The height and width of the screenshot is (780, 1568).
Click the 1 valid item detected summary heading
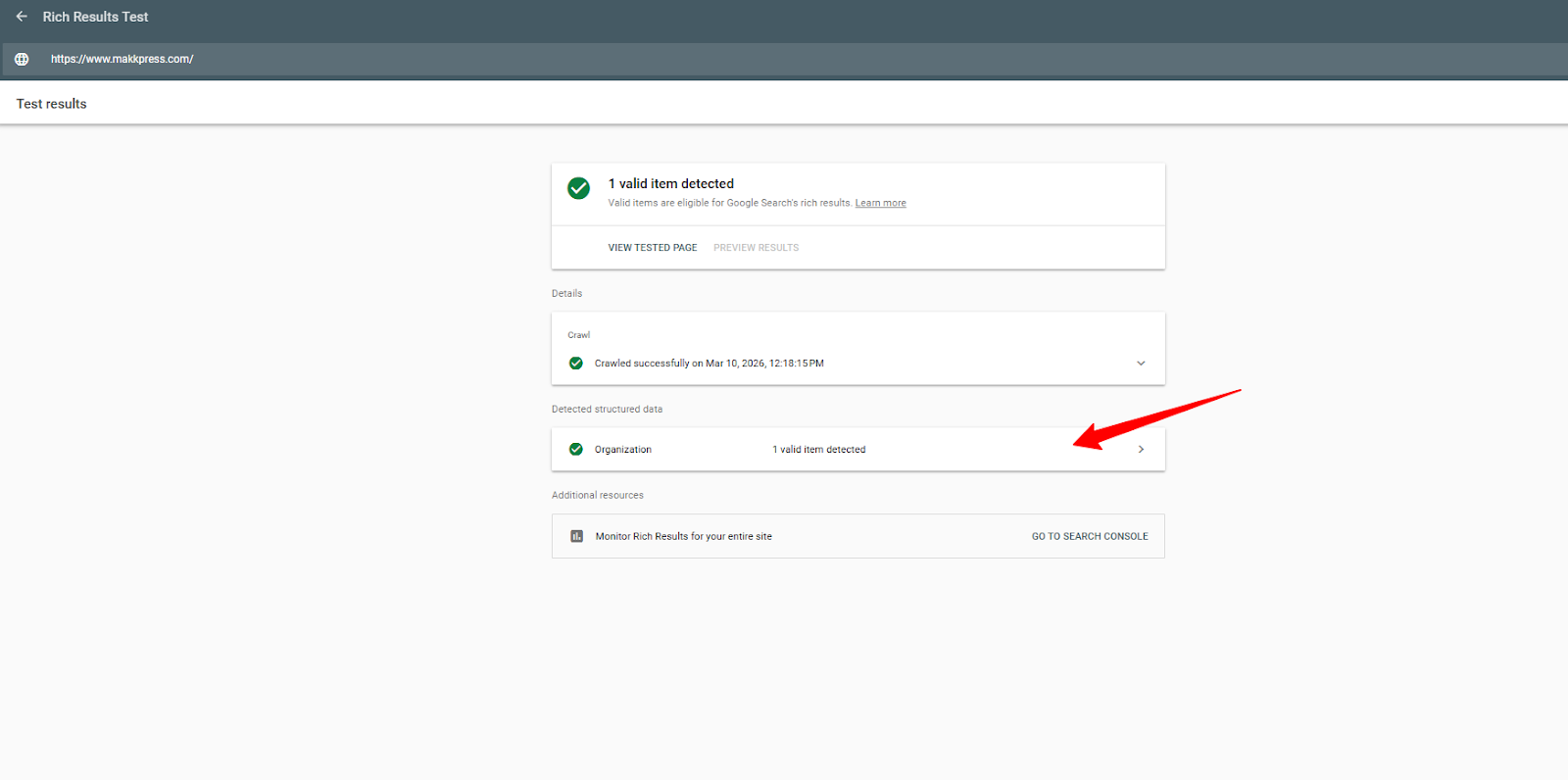(x=670, y=184)
